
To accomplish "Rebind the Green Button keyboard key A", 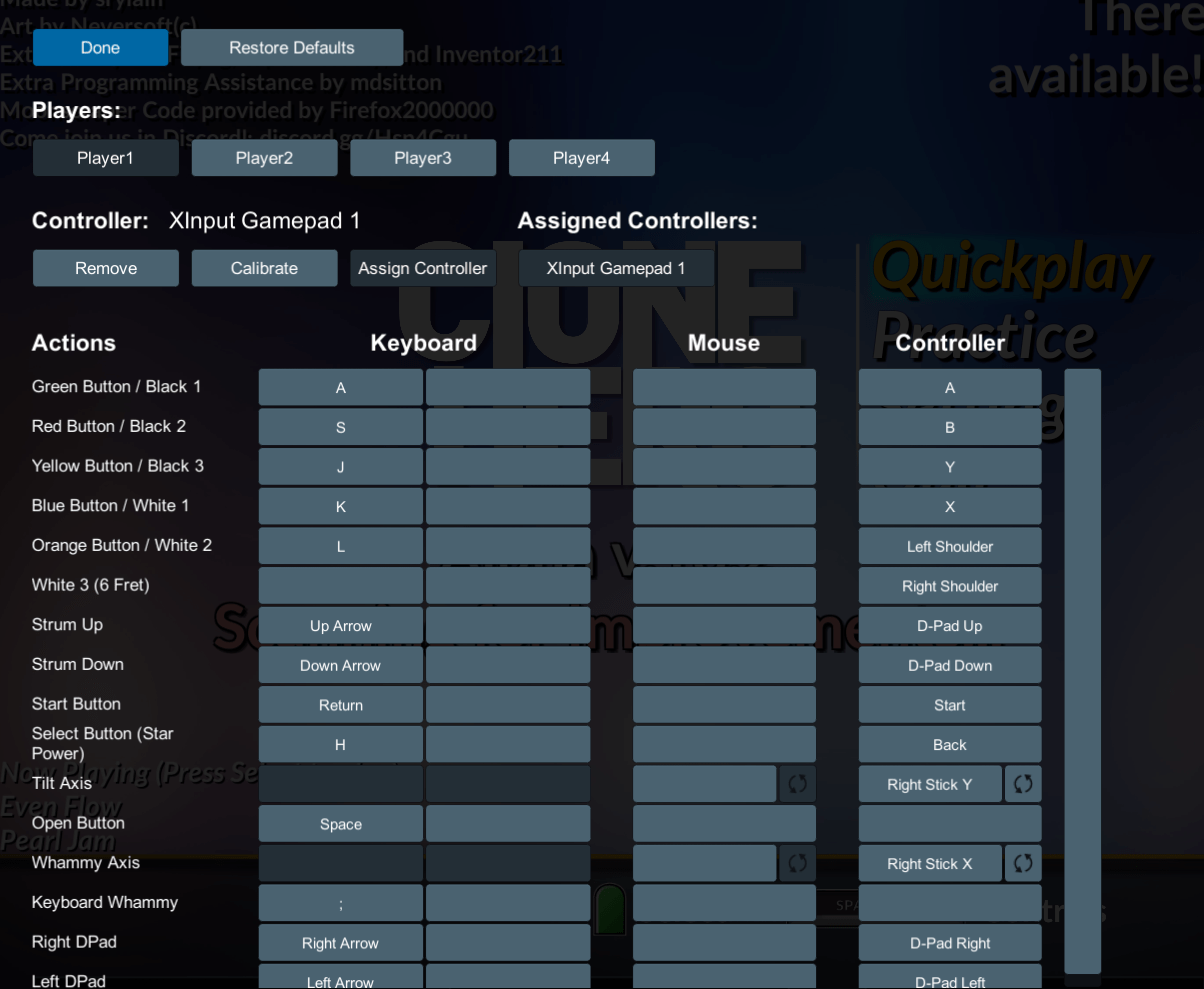I will tap(340, 387).
